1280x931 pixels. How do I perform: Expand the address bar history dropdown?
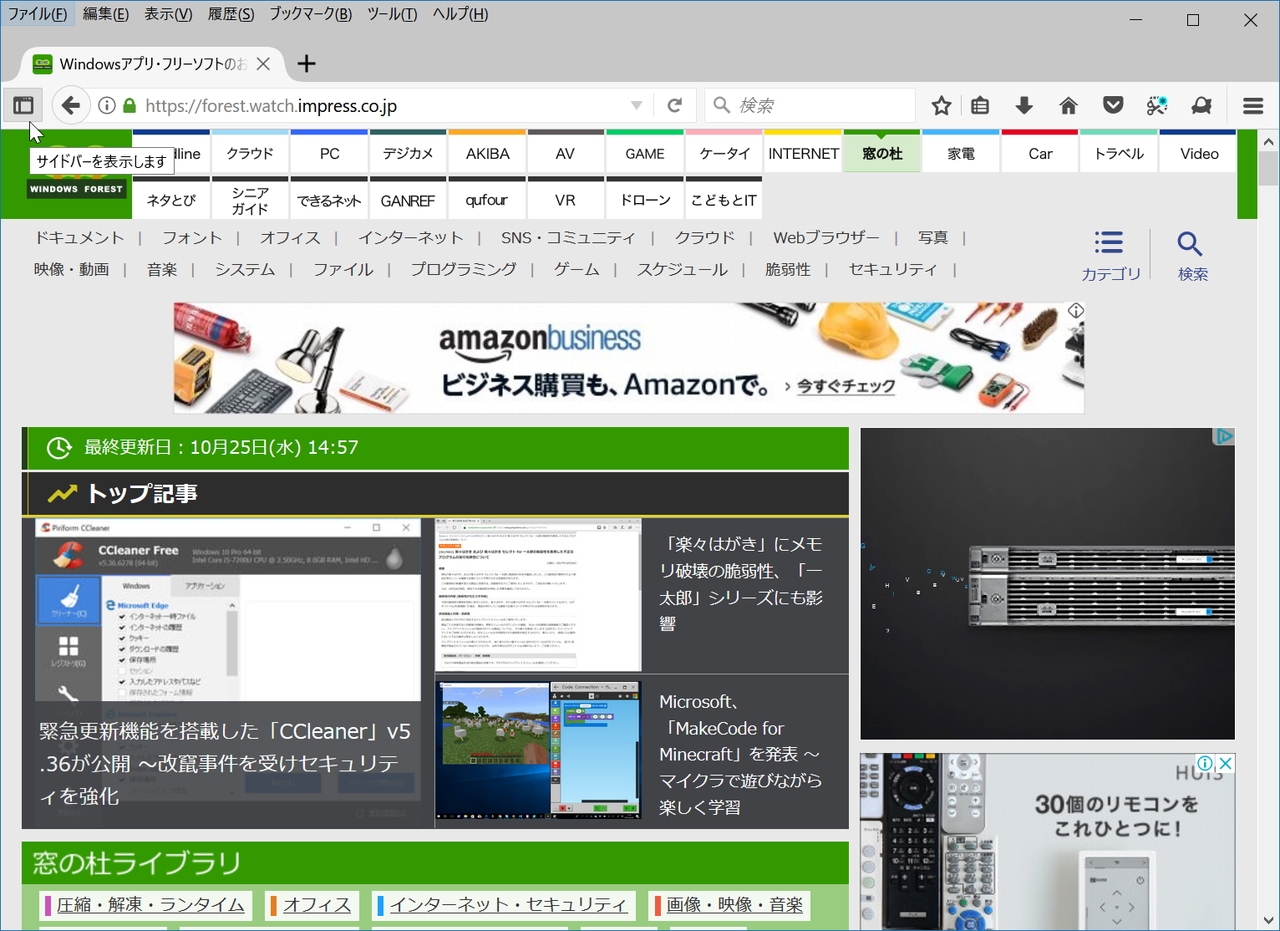635,104
